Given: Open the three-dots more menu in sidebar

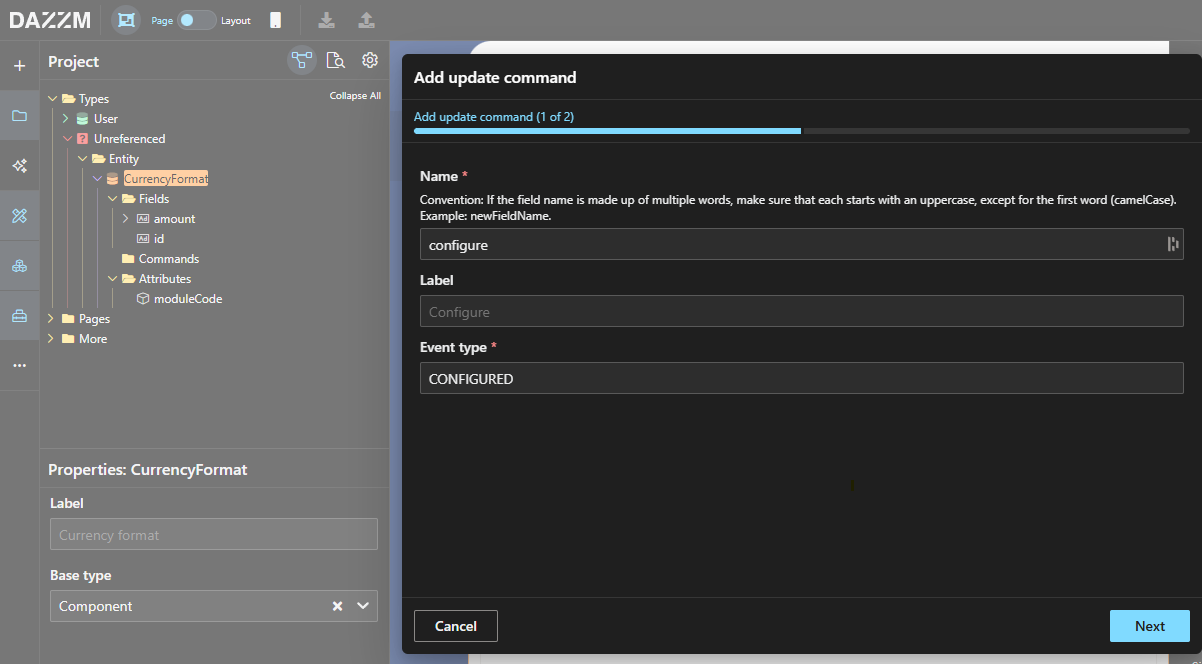Looking at the screenshot, I should click(x=19, y=366).
